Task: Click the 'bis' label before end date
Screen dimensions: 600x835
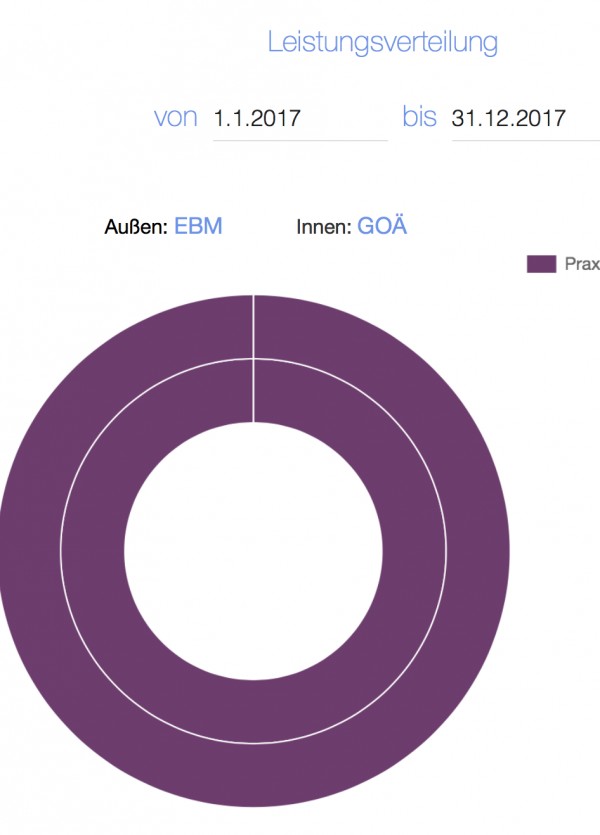Action: (420, 116)
